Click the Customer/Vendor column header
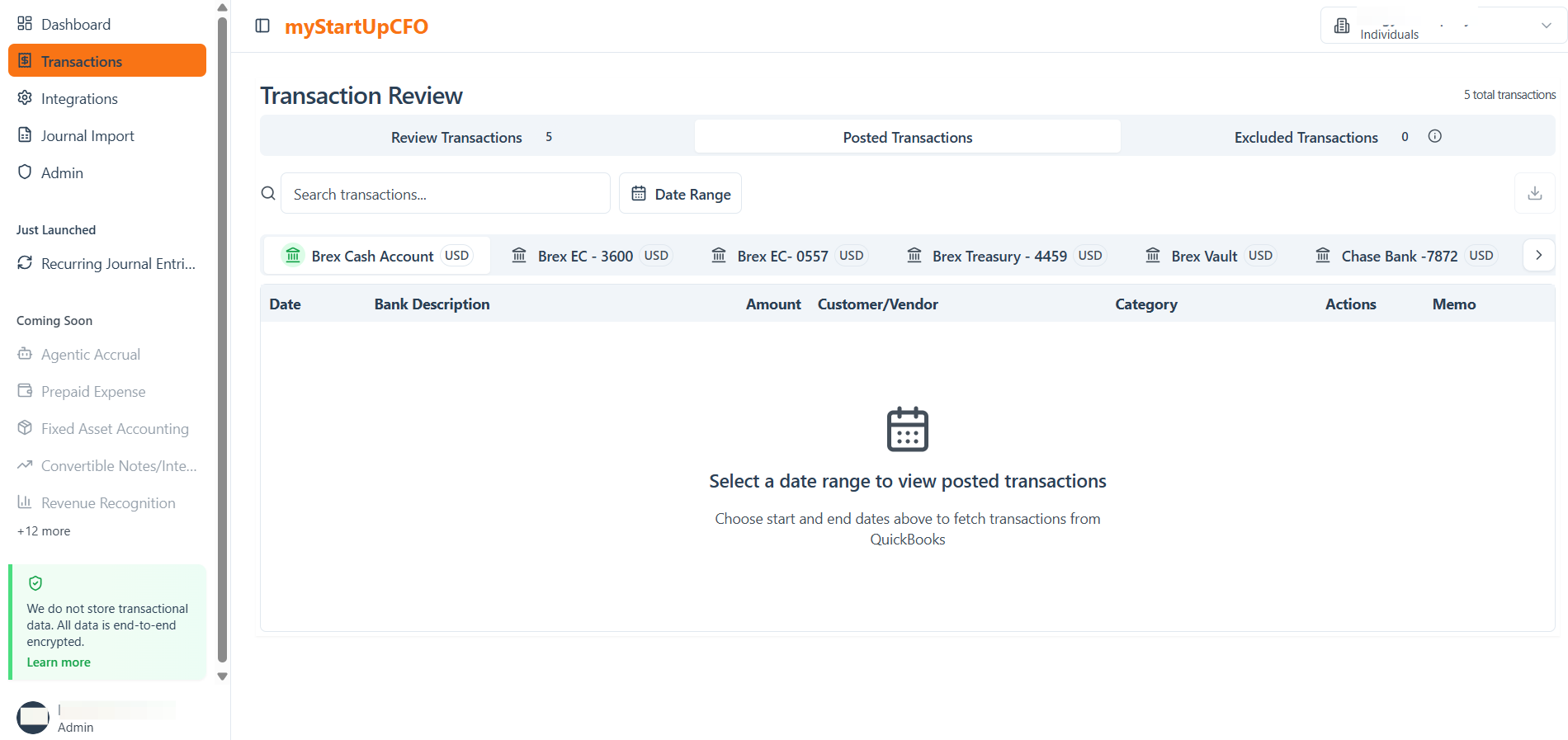Image resolution: width=1568 pixels, height=740 pixels. point(878,304)
